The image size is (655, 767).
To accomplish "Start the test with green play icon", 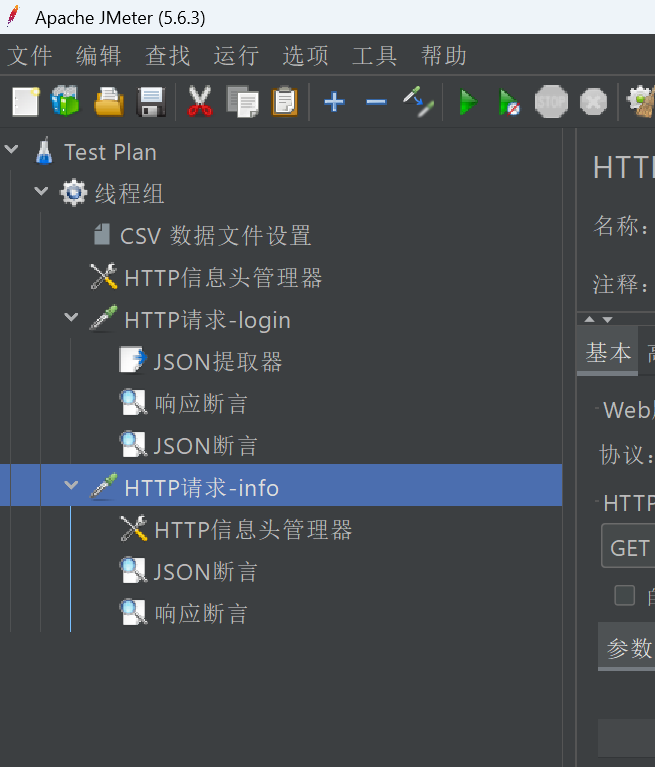I will 468,102.
